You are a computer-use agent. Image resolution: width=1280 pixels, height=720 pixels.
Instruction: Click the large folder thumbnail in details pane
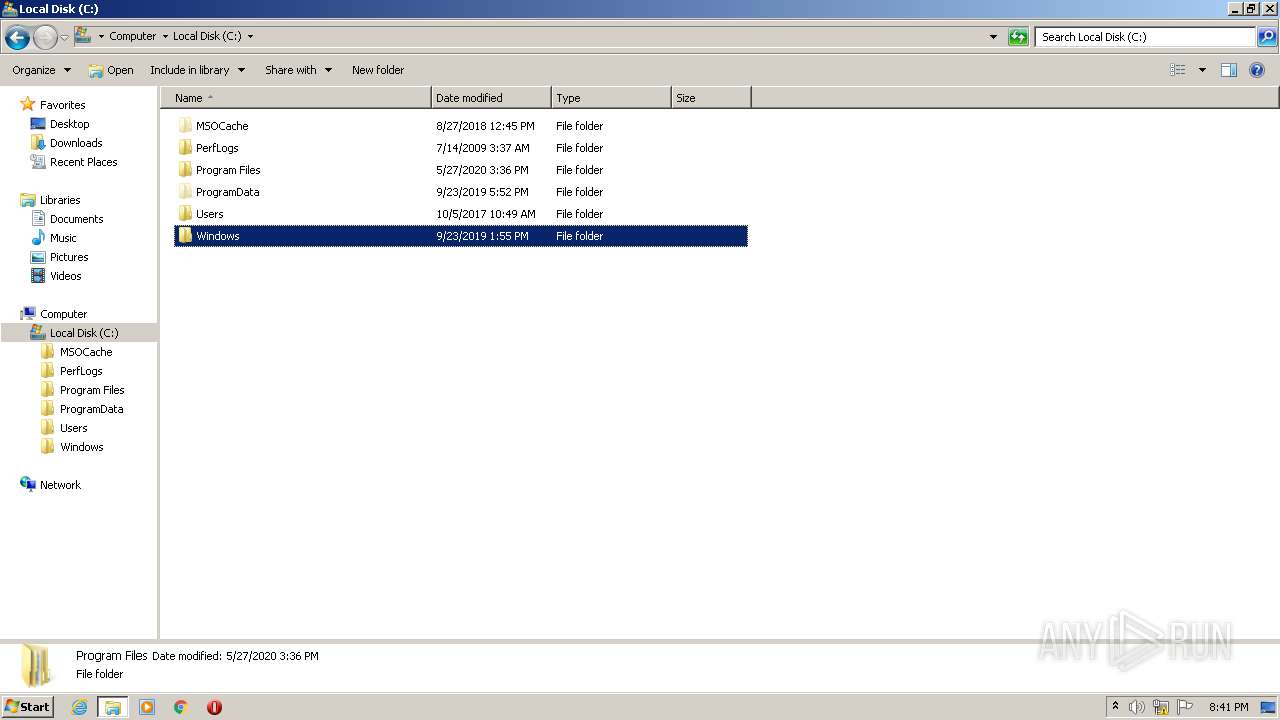click(37, 666)
